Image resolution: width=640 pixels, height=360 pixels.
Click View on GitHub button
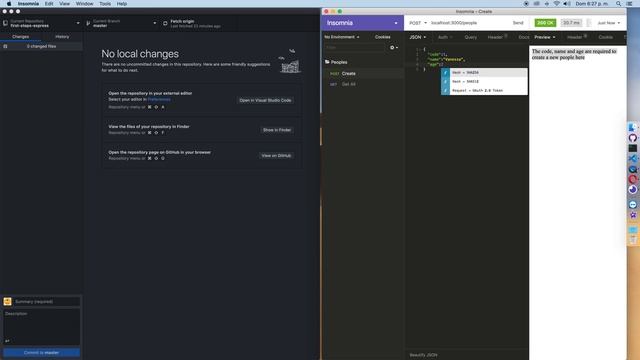click(x=276, y=156)
